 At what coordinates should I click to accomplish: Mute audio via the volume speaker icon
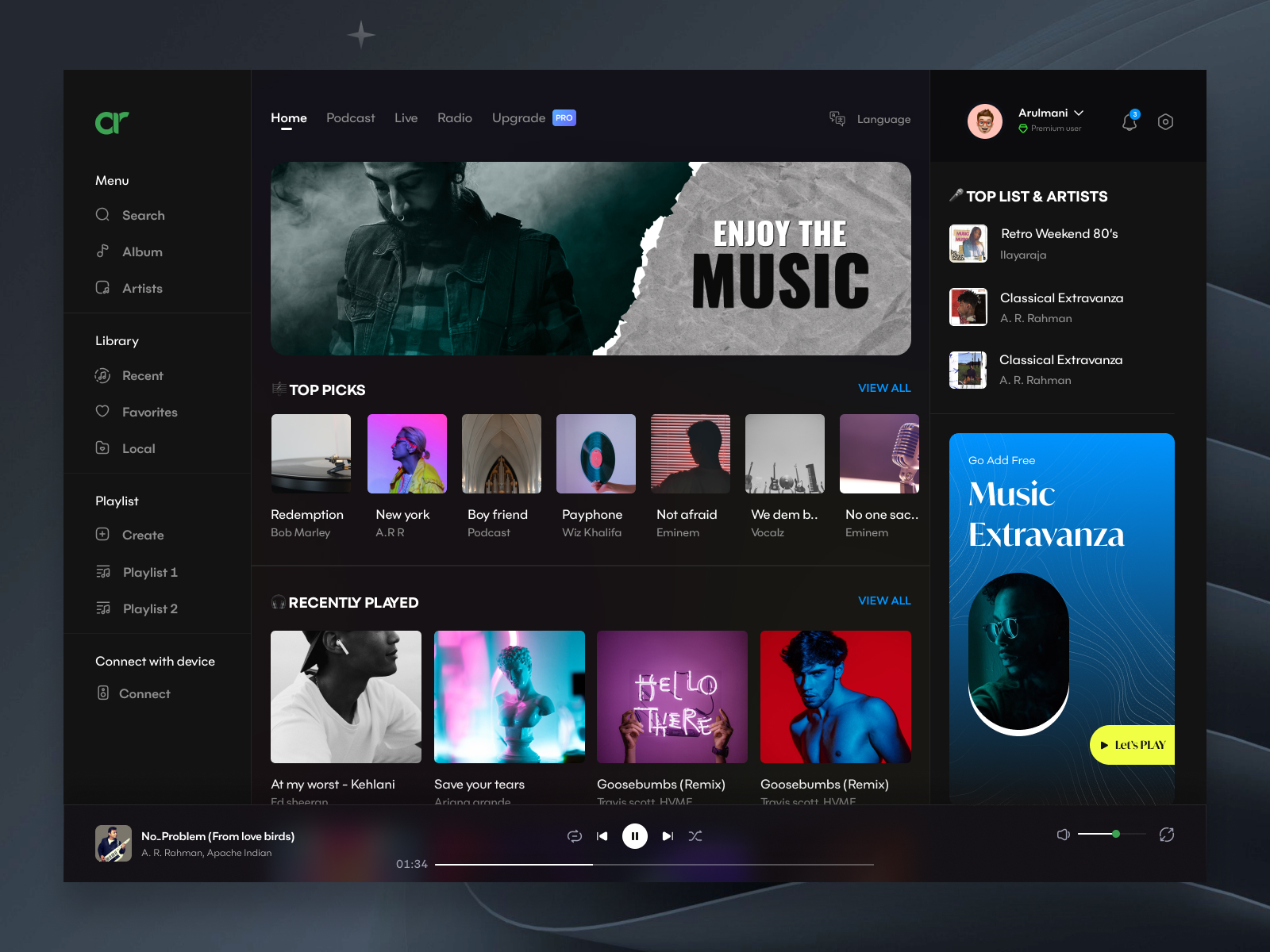pos(1063,834)
